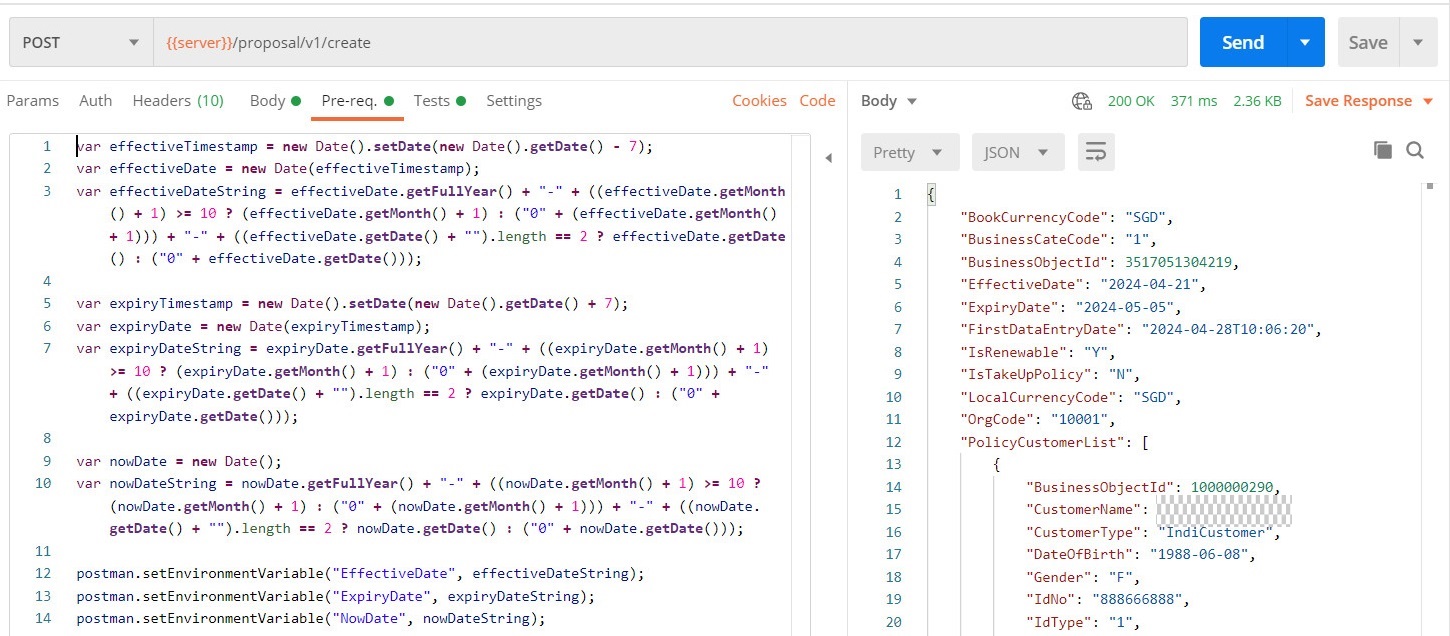Open the Headers (10) tab

(178, 101)
